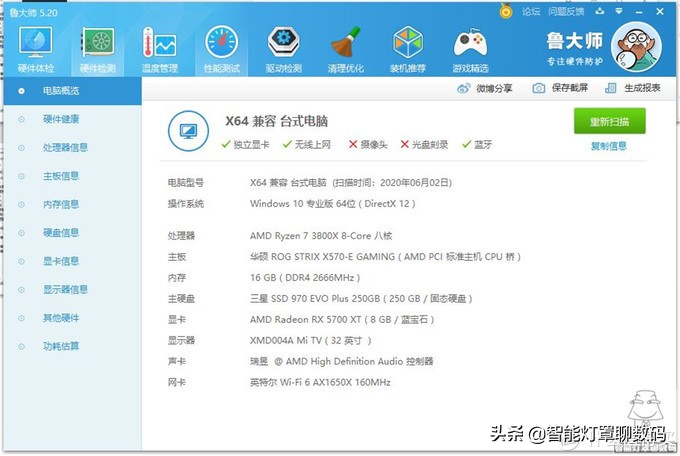This screenshot has height=456, width=680.
Task: Click the 独立显卡 check indicator
Action: pyautogui.click(x=245, y=144)
